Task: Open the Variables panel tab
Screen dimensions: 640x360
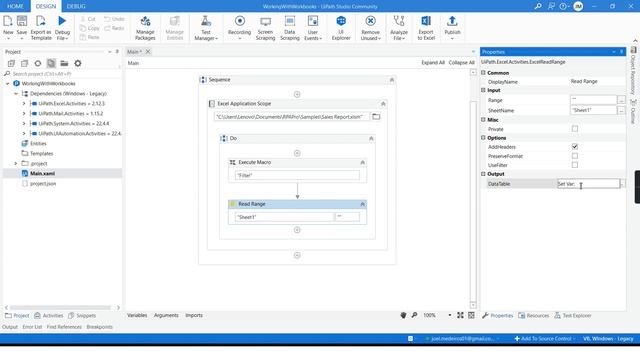Action: click(x=137, y=315)
